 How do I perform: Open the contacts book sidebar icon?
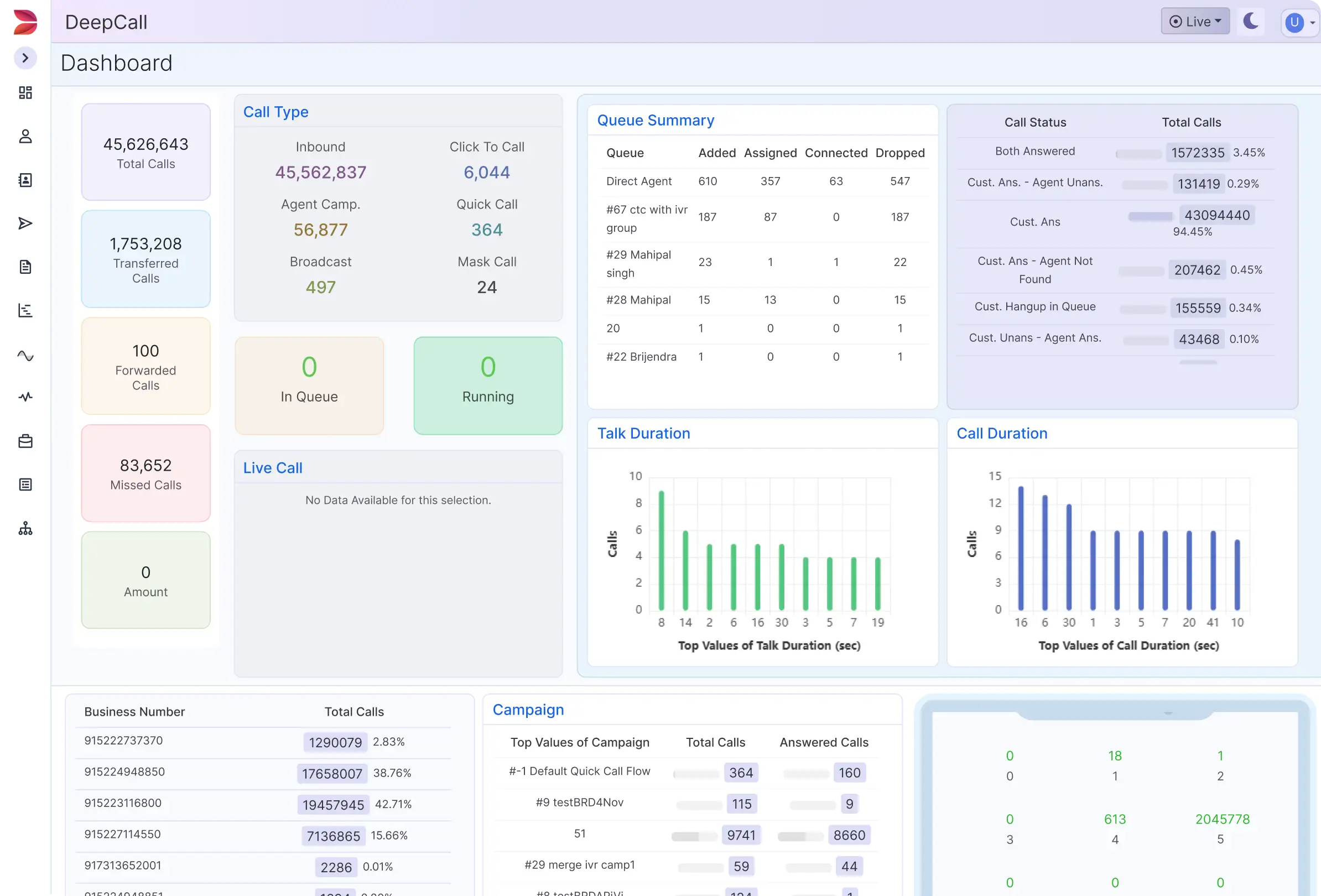tap(25, 180)
